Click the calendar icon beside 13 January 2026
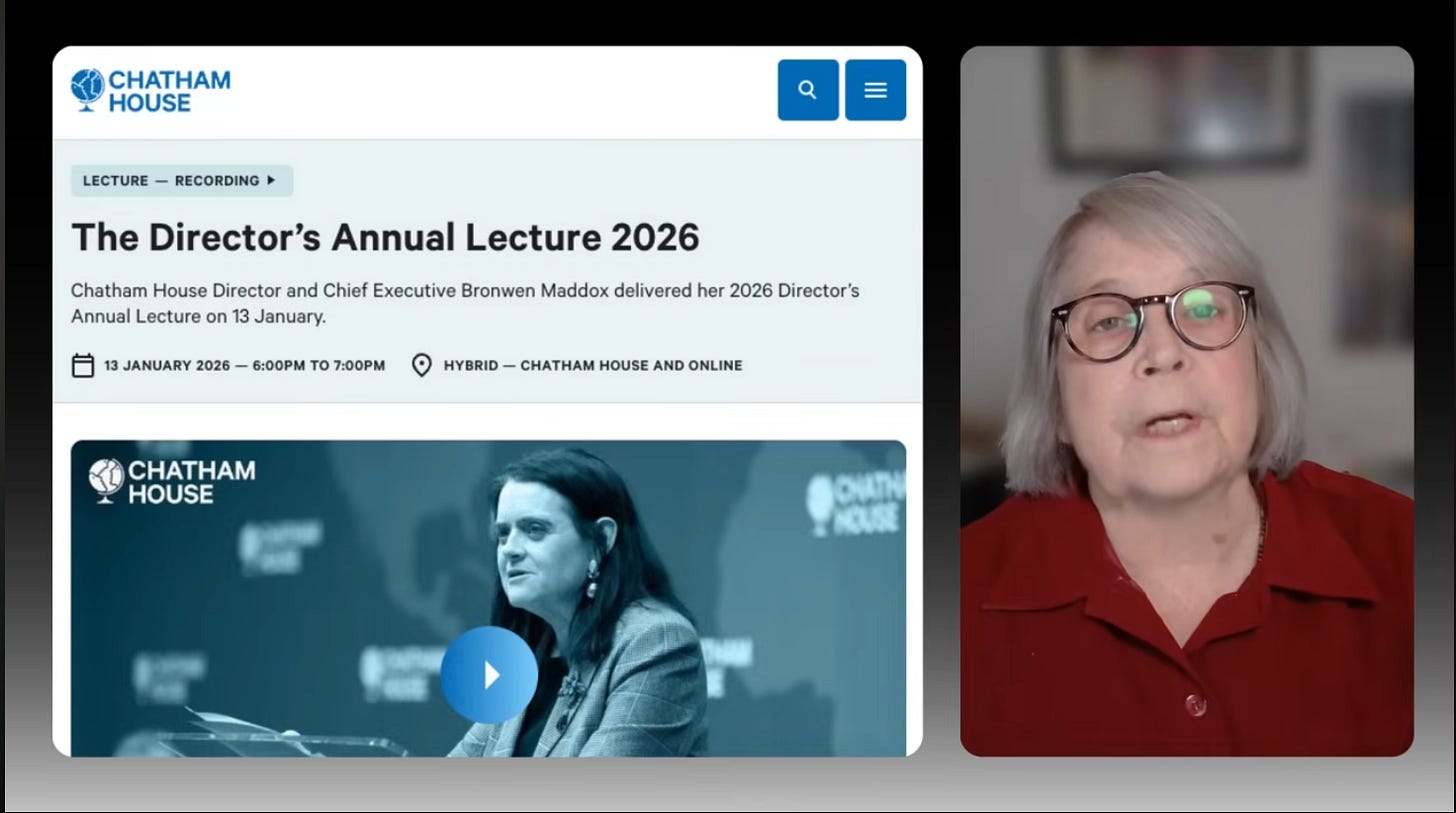This screenshot has width=1456, height=813. click(x=83, y=365)
